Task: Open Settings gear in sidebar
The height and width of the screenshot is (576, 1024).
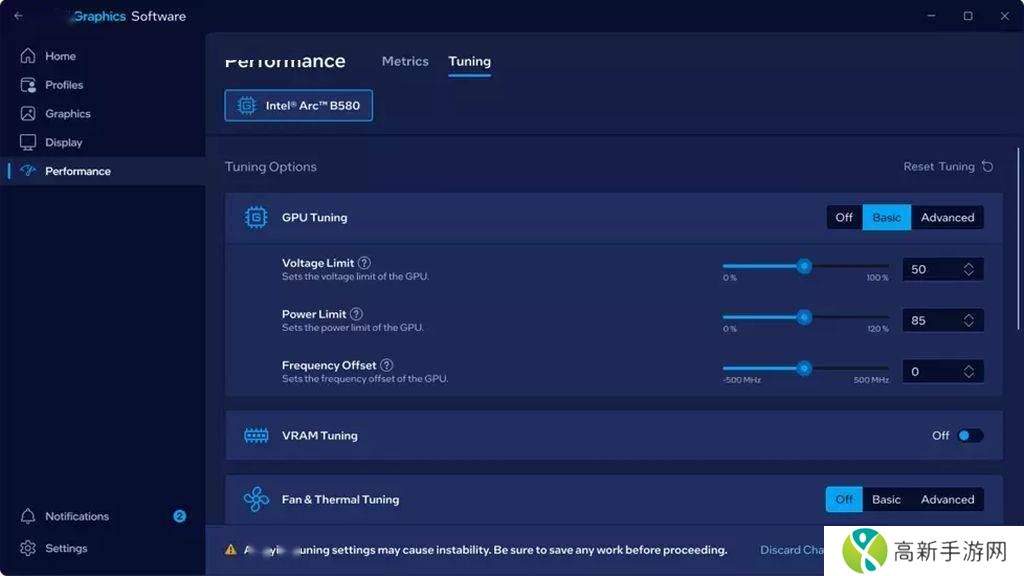Action: (28, 548)
